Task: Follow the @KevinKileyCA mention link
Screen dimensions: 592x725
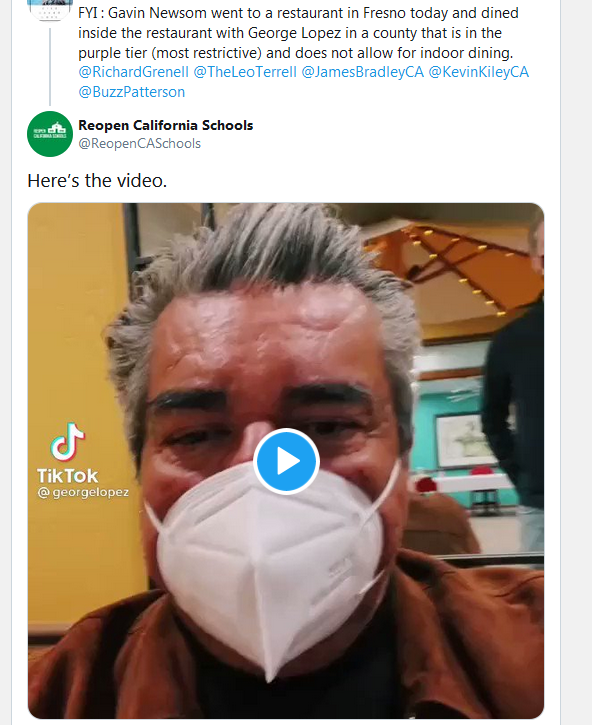Action: 479,72
